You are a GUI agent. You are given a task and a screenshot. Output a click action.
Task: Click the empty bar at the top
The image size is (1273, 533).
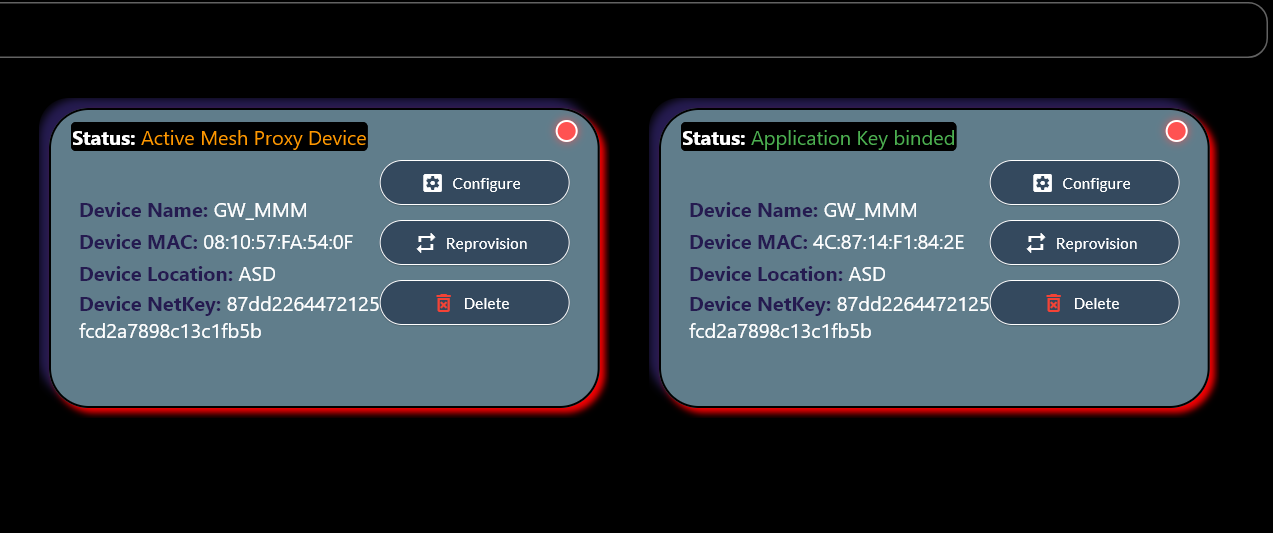630,30
